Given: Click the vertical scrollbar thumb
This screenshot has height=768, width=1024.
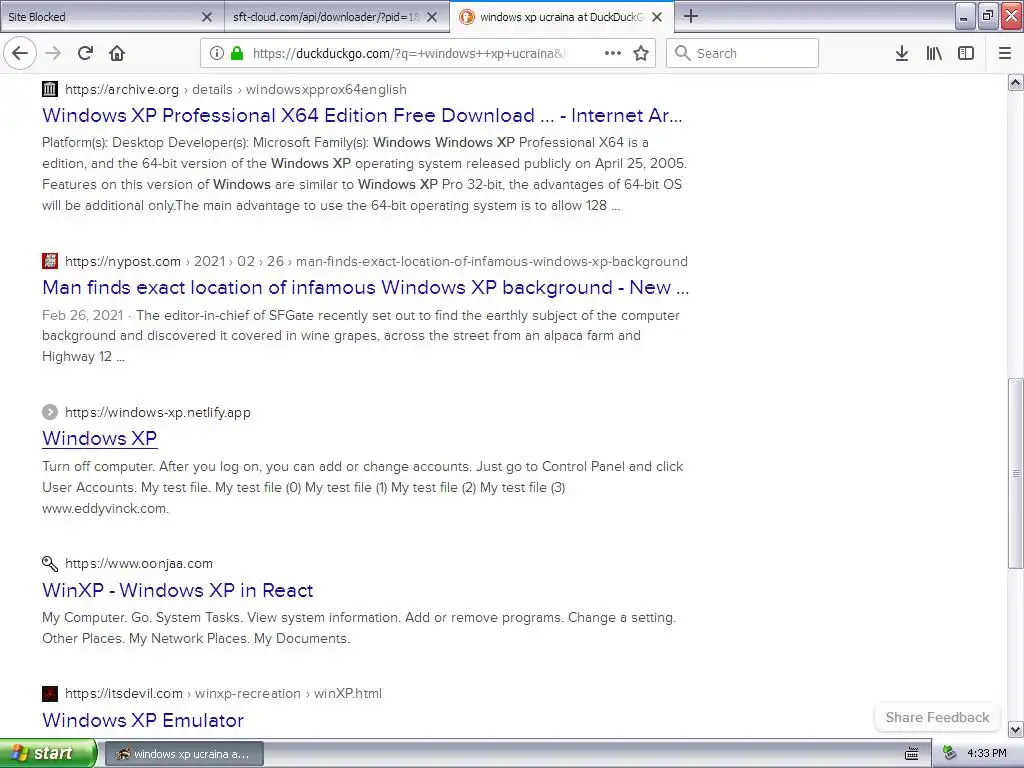Looking at the screenshot, I should (x=1016, y=473).
